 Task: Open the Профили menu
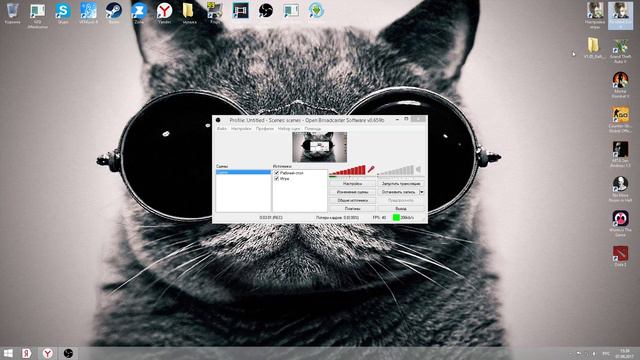coord(265,129)
